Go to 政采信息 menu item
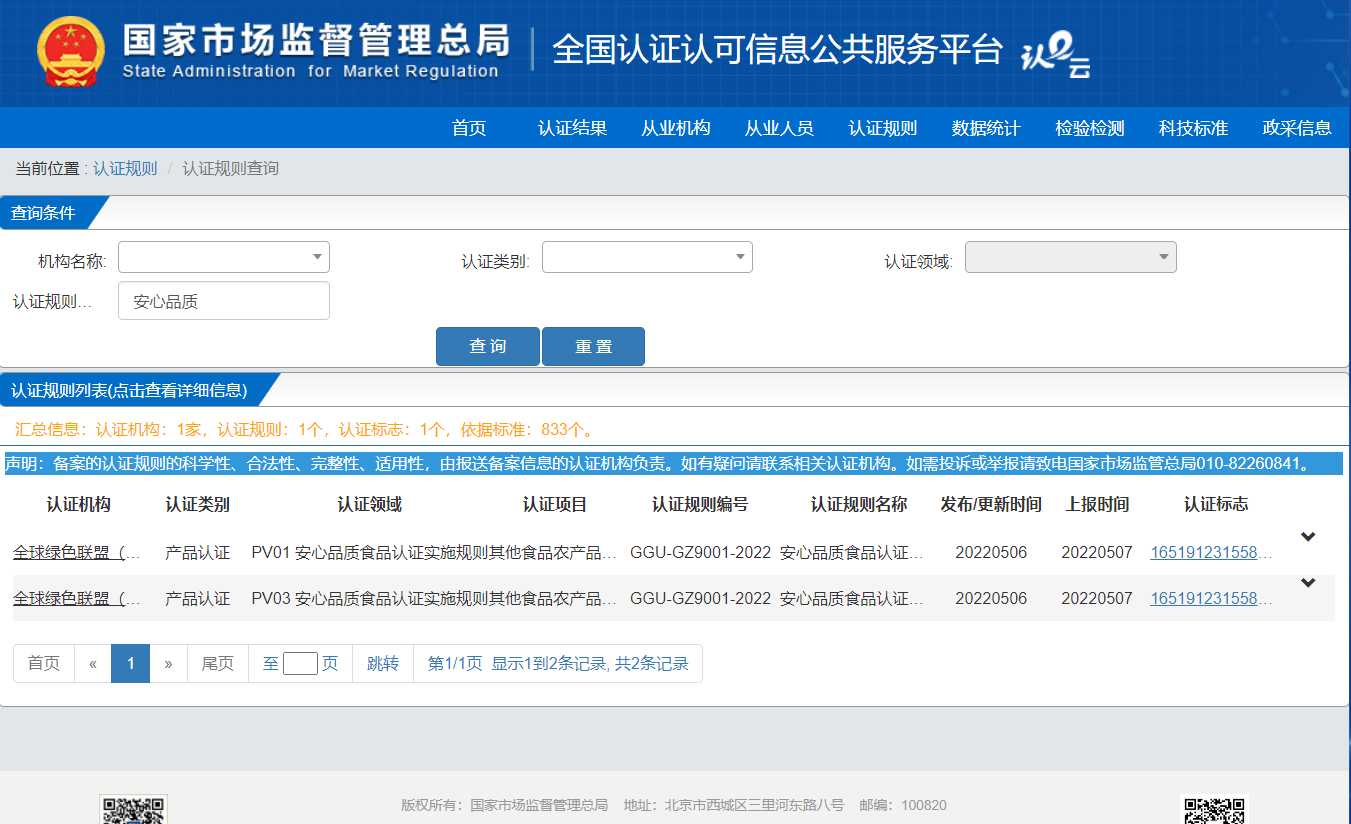This screenshot has width=1351, height=824. pos(1296,128)
